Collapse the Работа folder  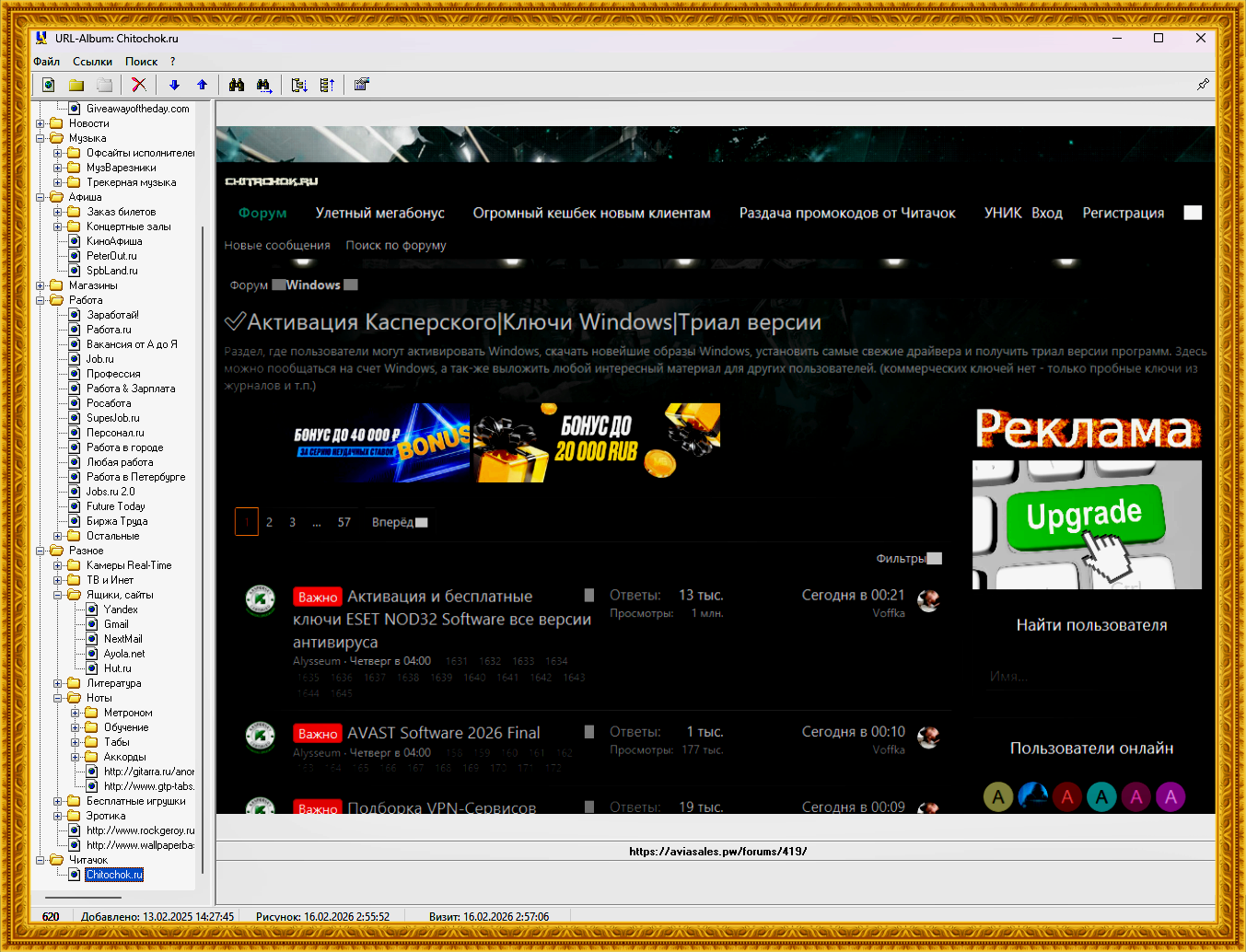click(40, 300)
